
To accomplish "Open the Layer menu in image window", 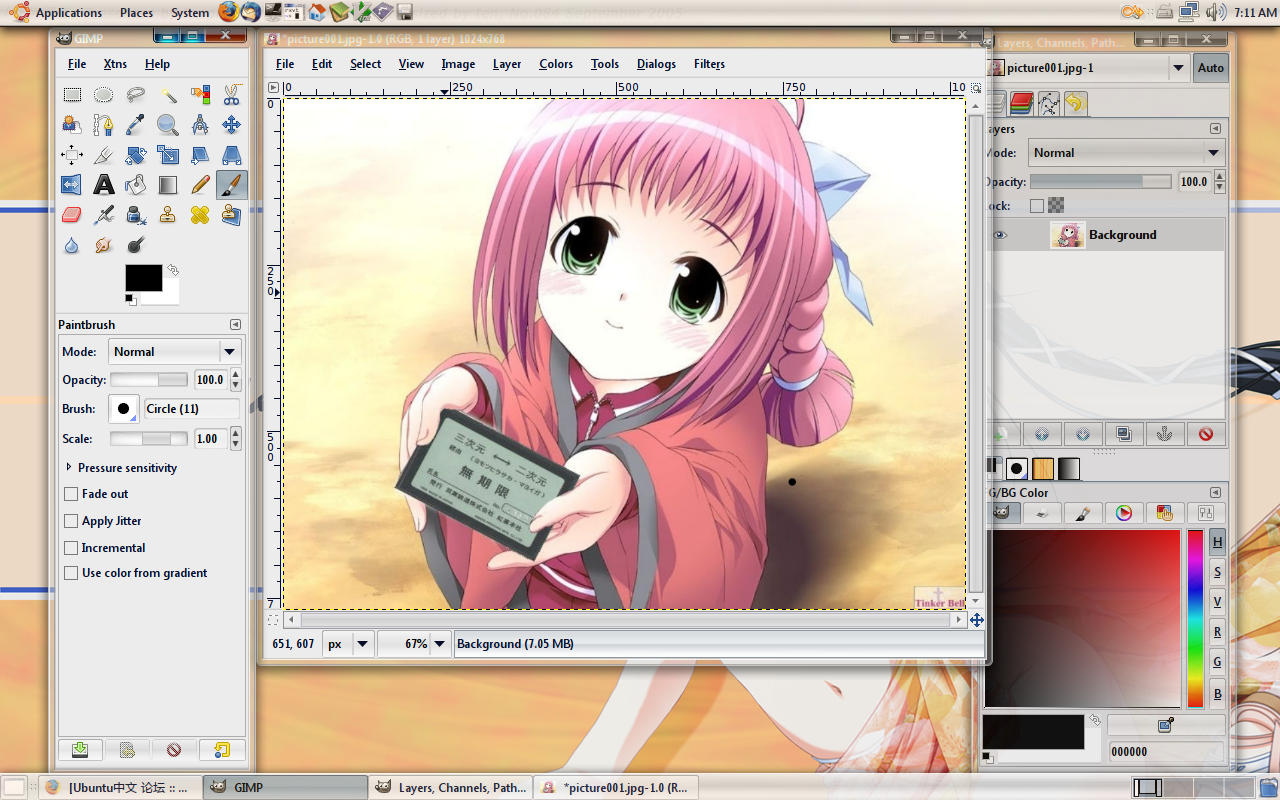I will pos(507,64).
